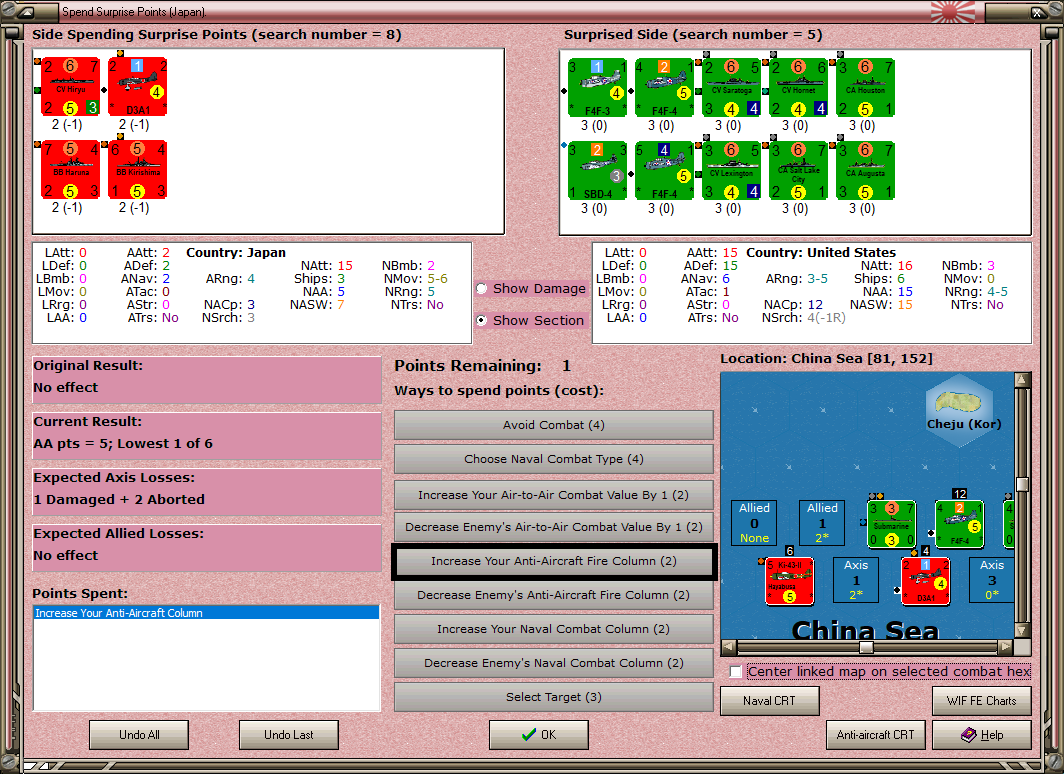Screen dimensions: 1064x774
Task: Open the WIF FE Charts
Action: click(x=981, y=701)
